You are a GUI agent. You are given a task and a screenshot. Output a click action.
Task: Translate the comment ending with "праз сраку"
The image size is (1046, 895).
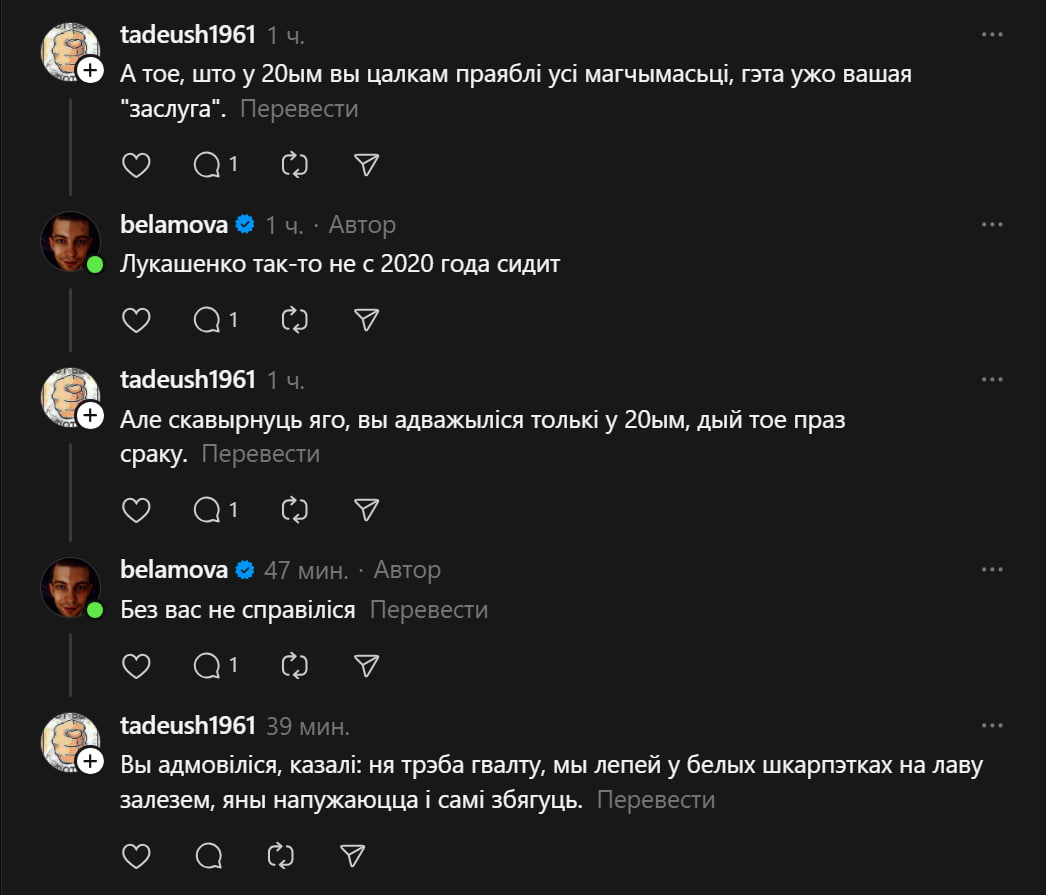coord(261,454)
